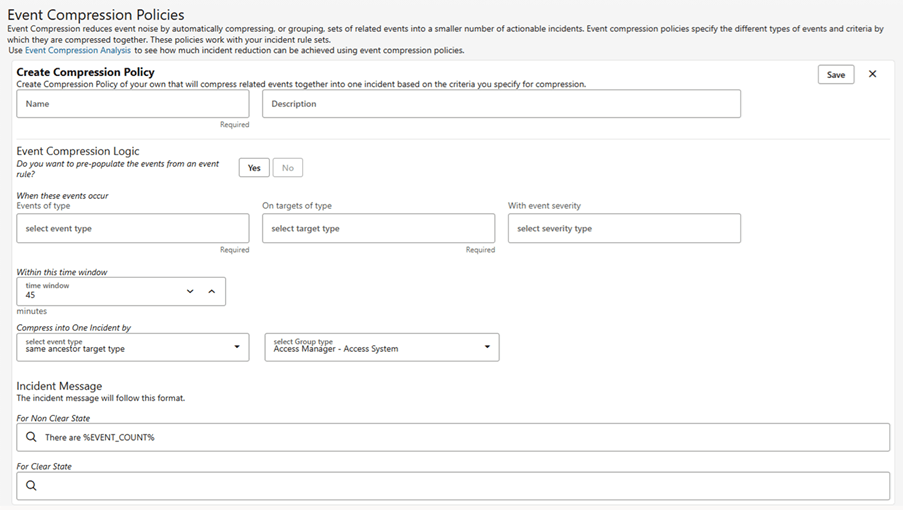Open the same ancestor target type dropdown

coord(132,347)
